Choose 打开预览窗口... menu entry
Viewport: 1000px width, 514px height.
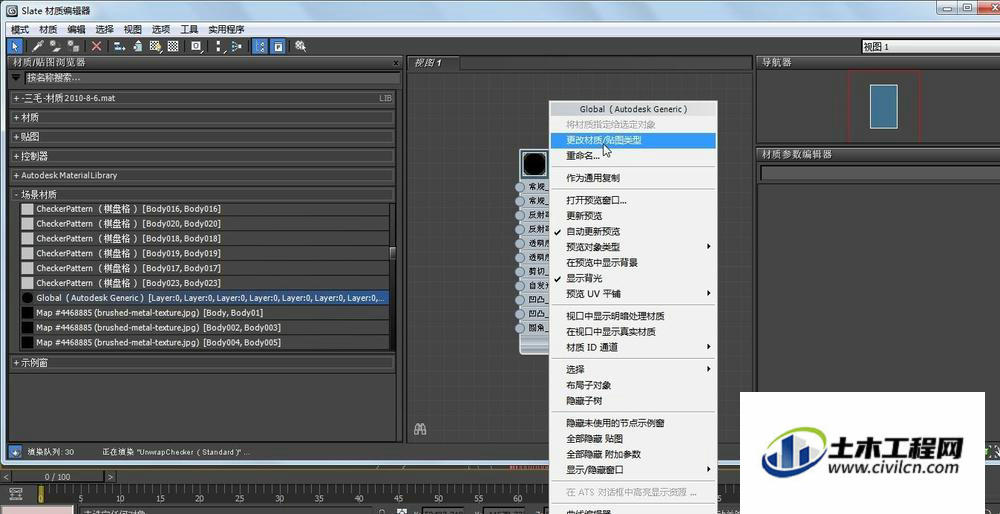pos(633,200)
